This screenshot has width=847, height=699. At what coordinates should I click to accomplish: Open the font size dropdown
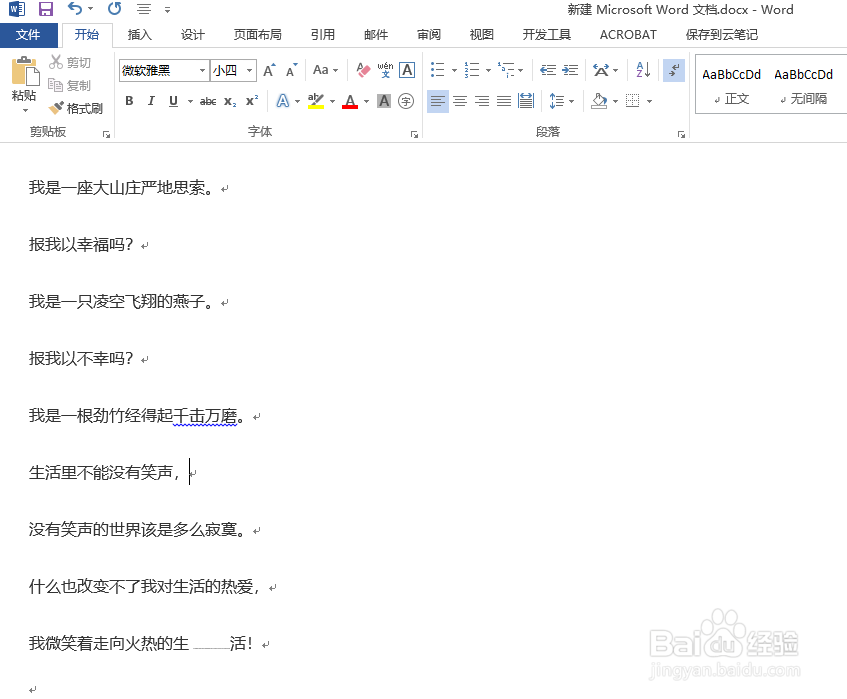[x=247, y=70]
